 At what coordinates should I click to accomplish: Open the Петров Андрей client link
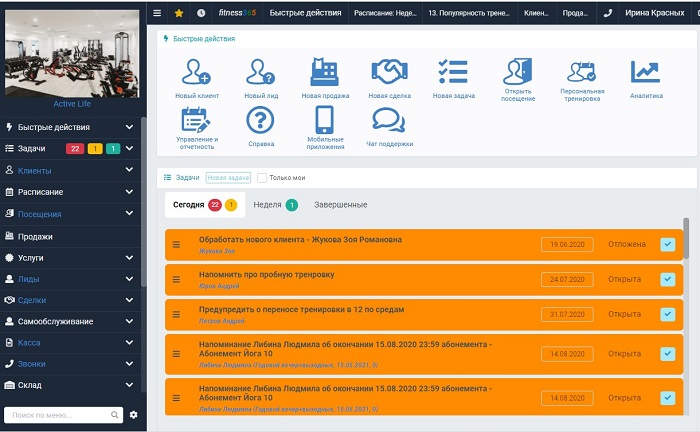221,321
